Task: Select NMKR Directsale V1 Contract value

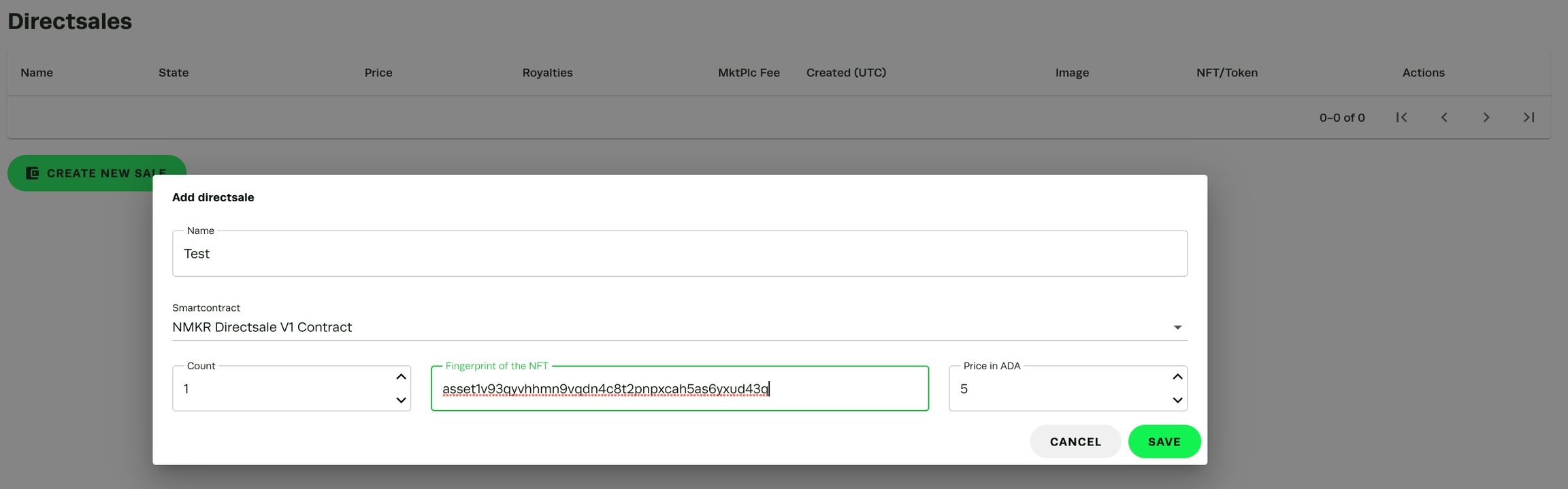Action: click(x=262, y=327)
